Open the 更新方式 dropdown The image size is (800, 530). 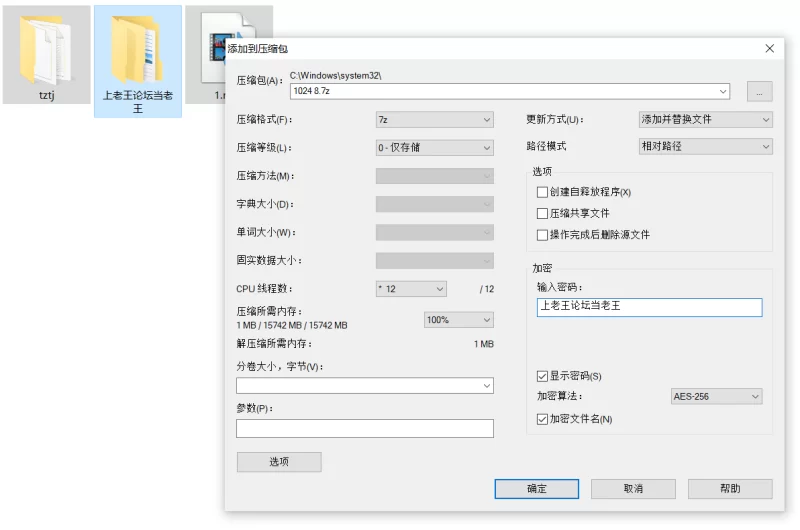[x=706, y=119]
